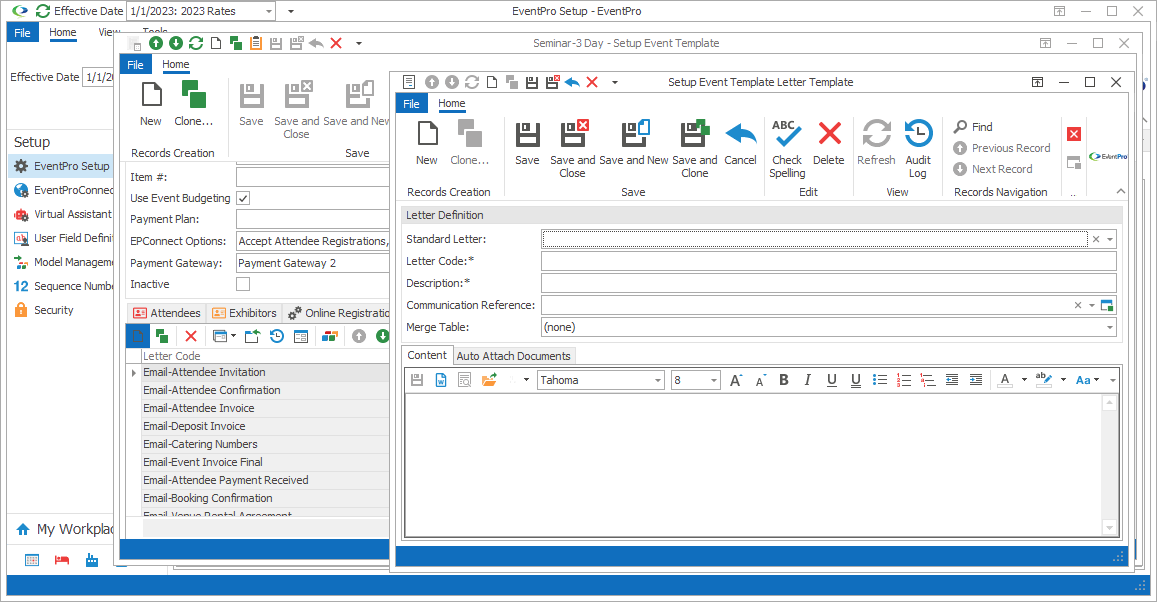Open Virtual Assistant in the Setup sidebar

pyautogui.click(x=62, y=214)
